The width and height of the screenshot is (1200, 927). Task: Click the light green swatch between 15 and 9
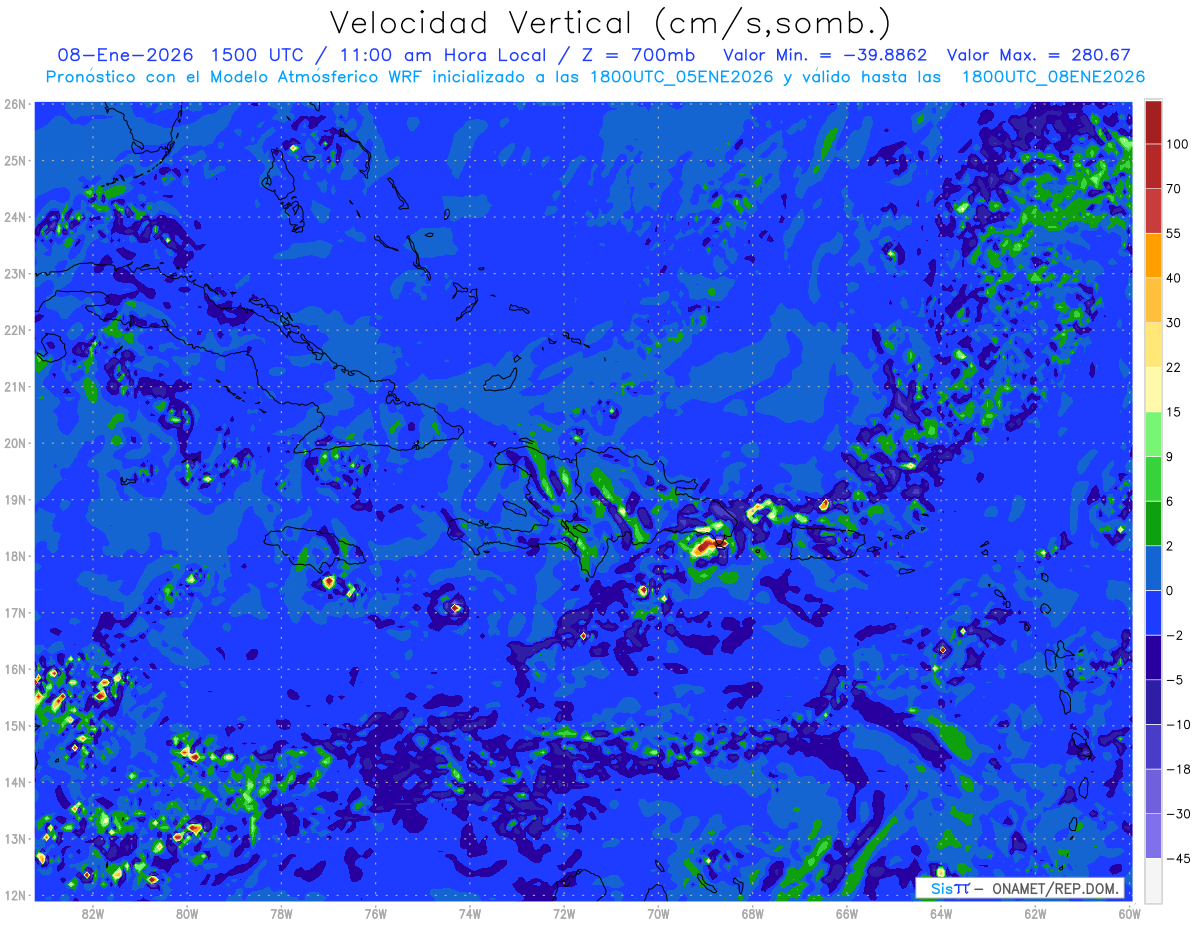(1153, 432)
